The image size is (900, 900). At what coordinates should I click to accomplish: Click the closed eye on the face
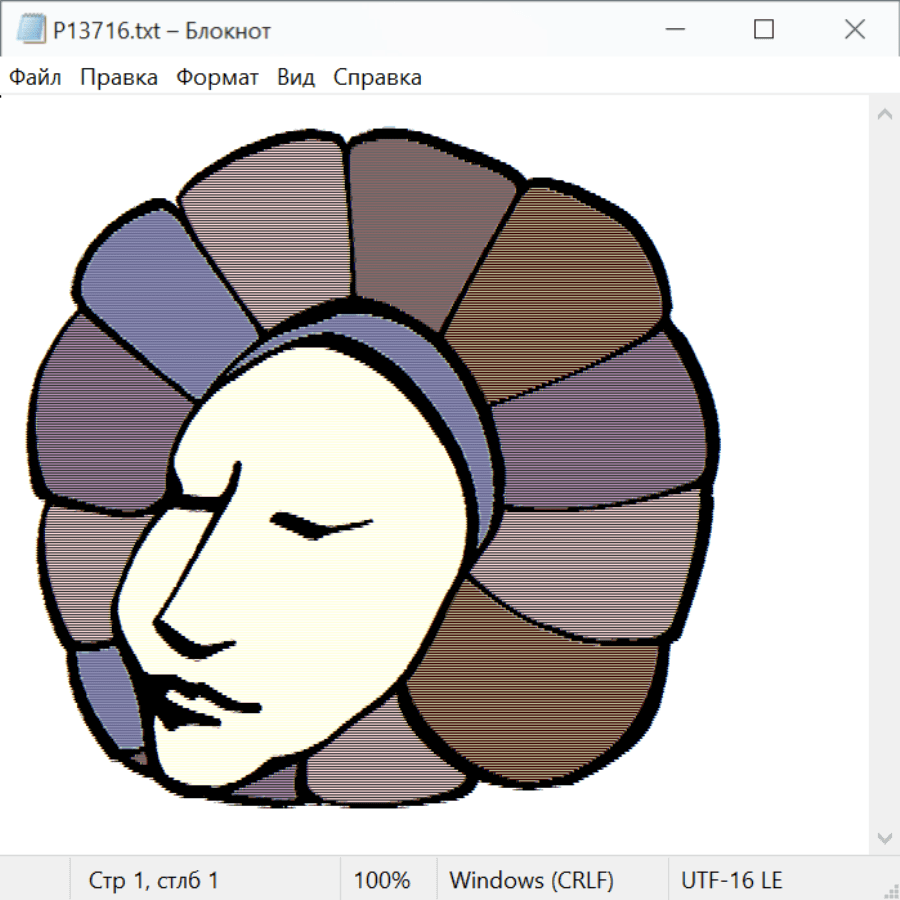[322, 526]
